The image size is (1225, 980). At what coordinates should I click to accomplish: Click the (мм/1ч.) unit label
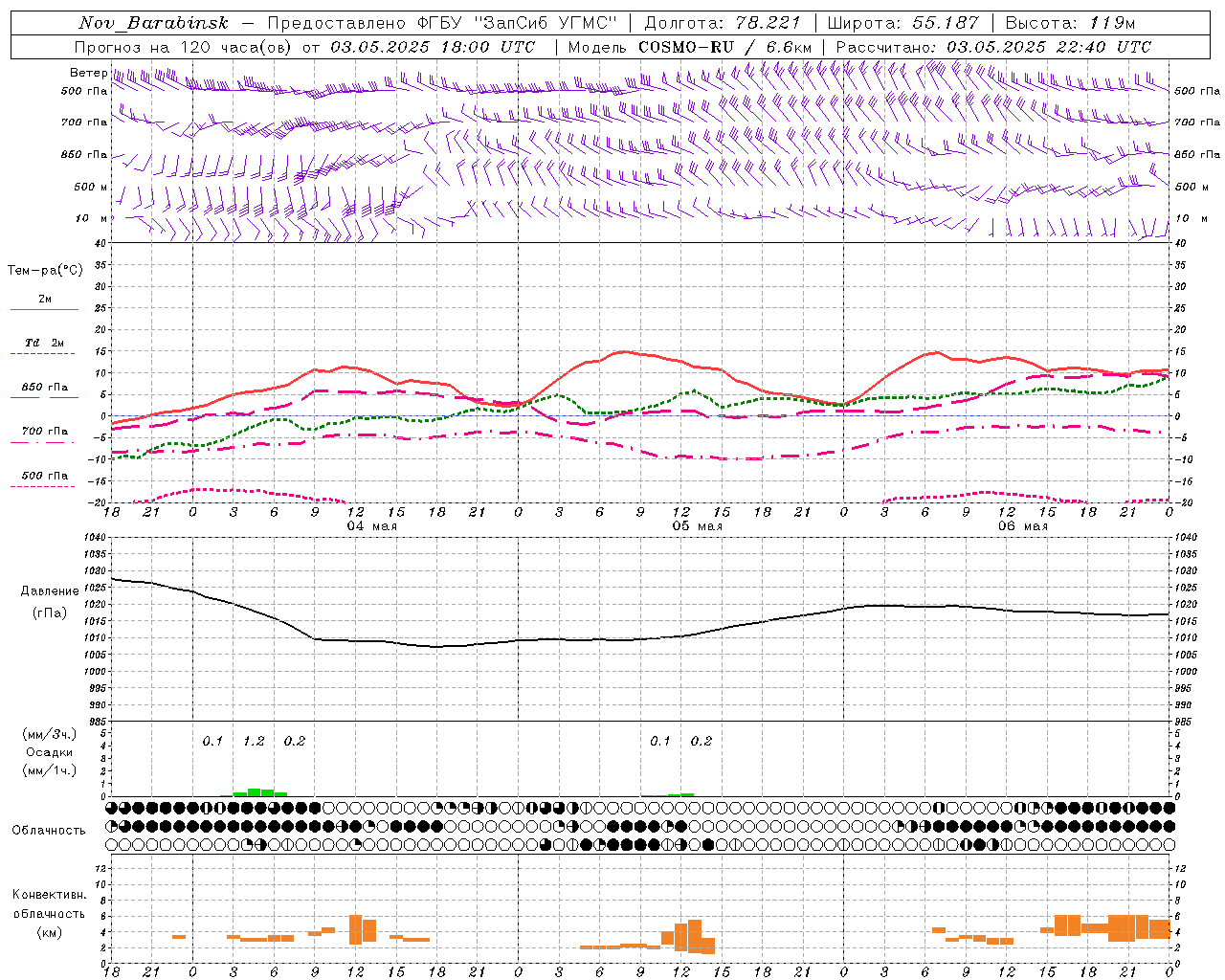pos(50,770)
